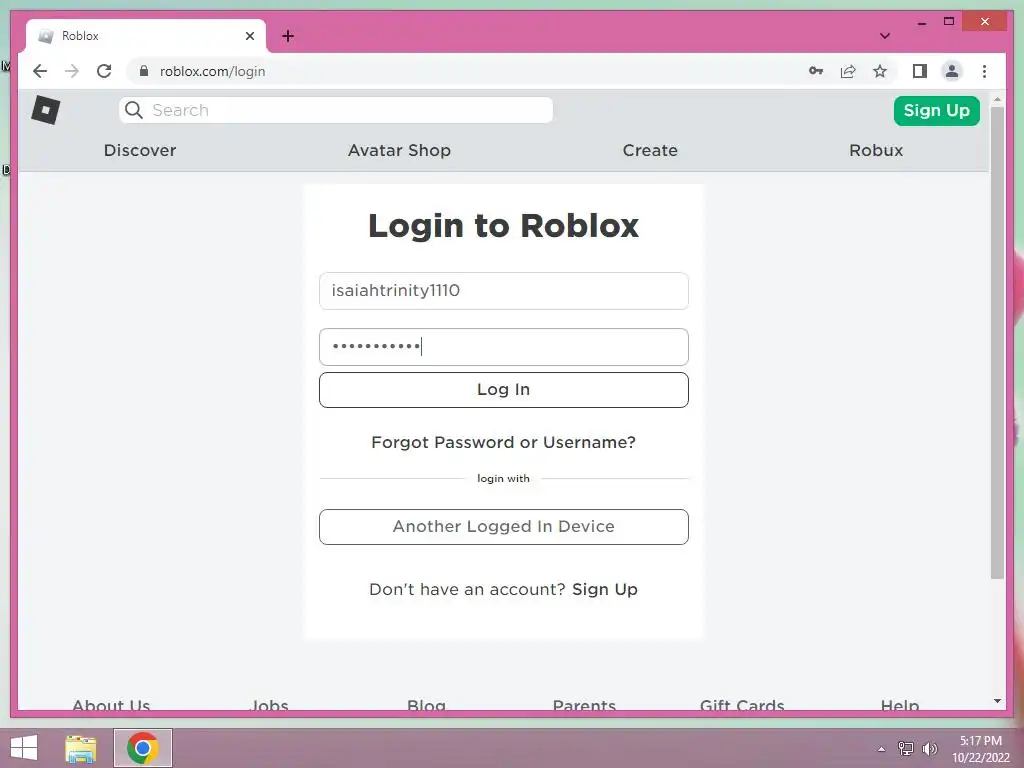Open the Chrome profile avatar
1024x768 pixels.
pos(952,71)
